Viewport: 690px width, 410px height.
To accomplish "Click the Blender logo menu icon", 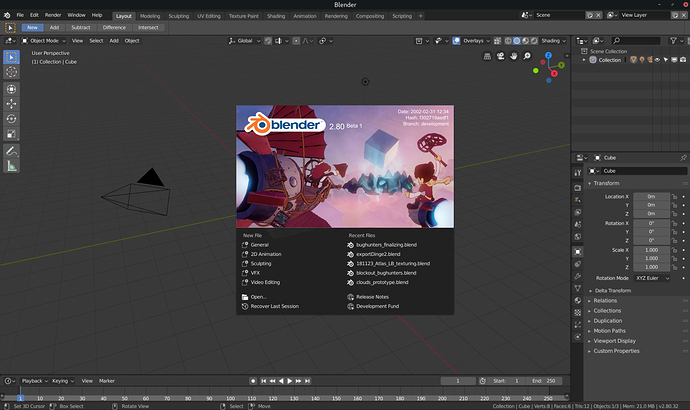I will pos(7,15).
